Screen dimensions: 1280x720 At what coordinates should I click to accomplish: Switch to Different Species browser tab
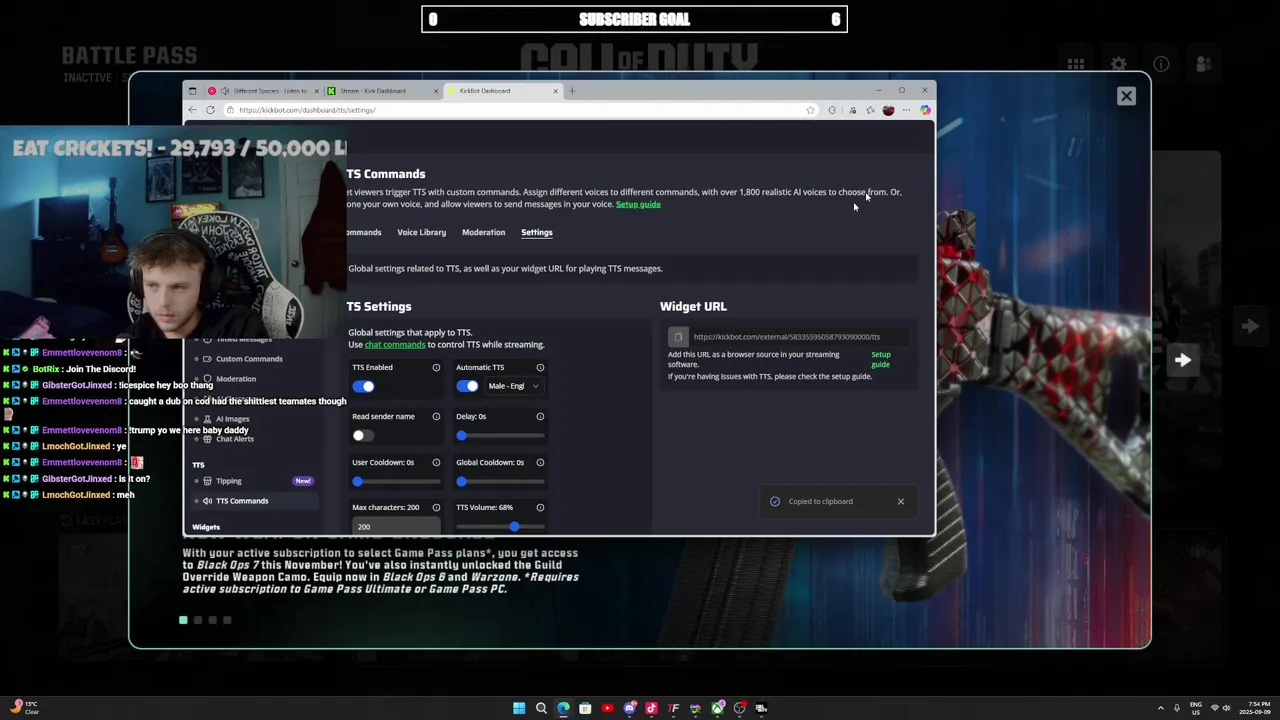[x=264, y=91]
